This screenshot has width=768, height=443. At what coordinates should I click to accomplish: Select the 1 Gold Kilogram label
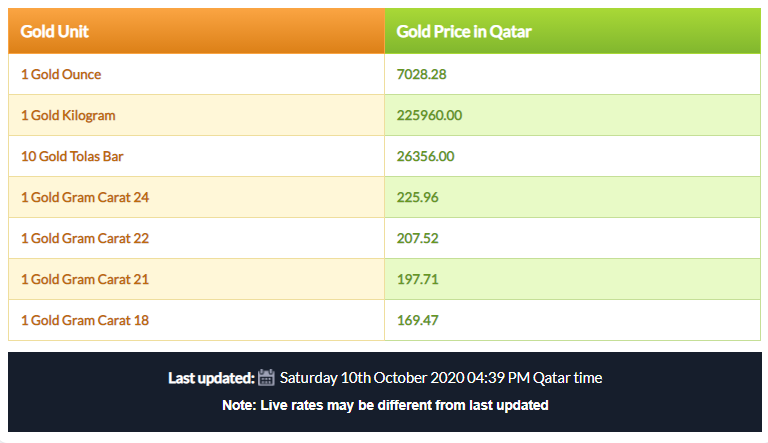[x=68, y=115]
